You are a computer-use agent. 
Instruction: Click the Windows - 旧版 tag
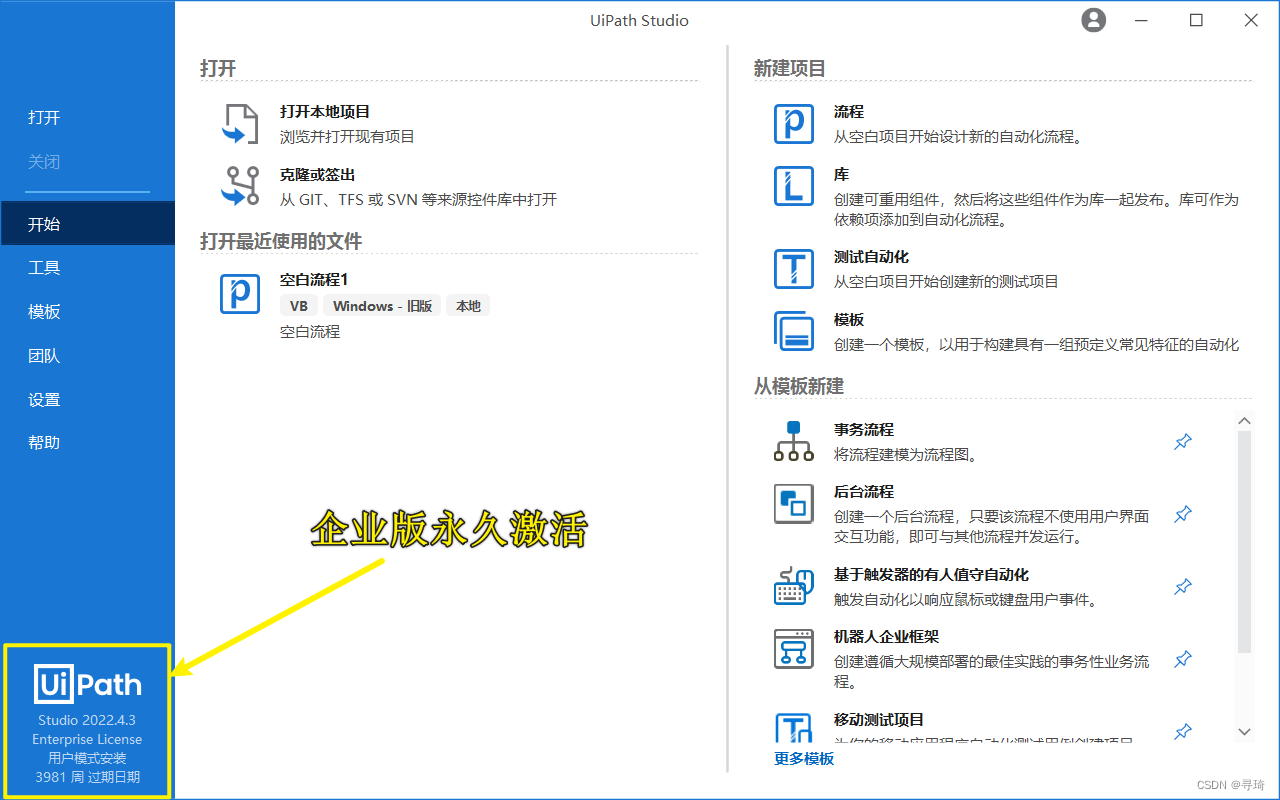click(383, 306)
